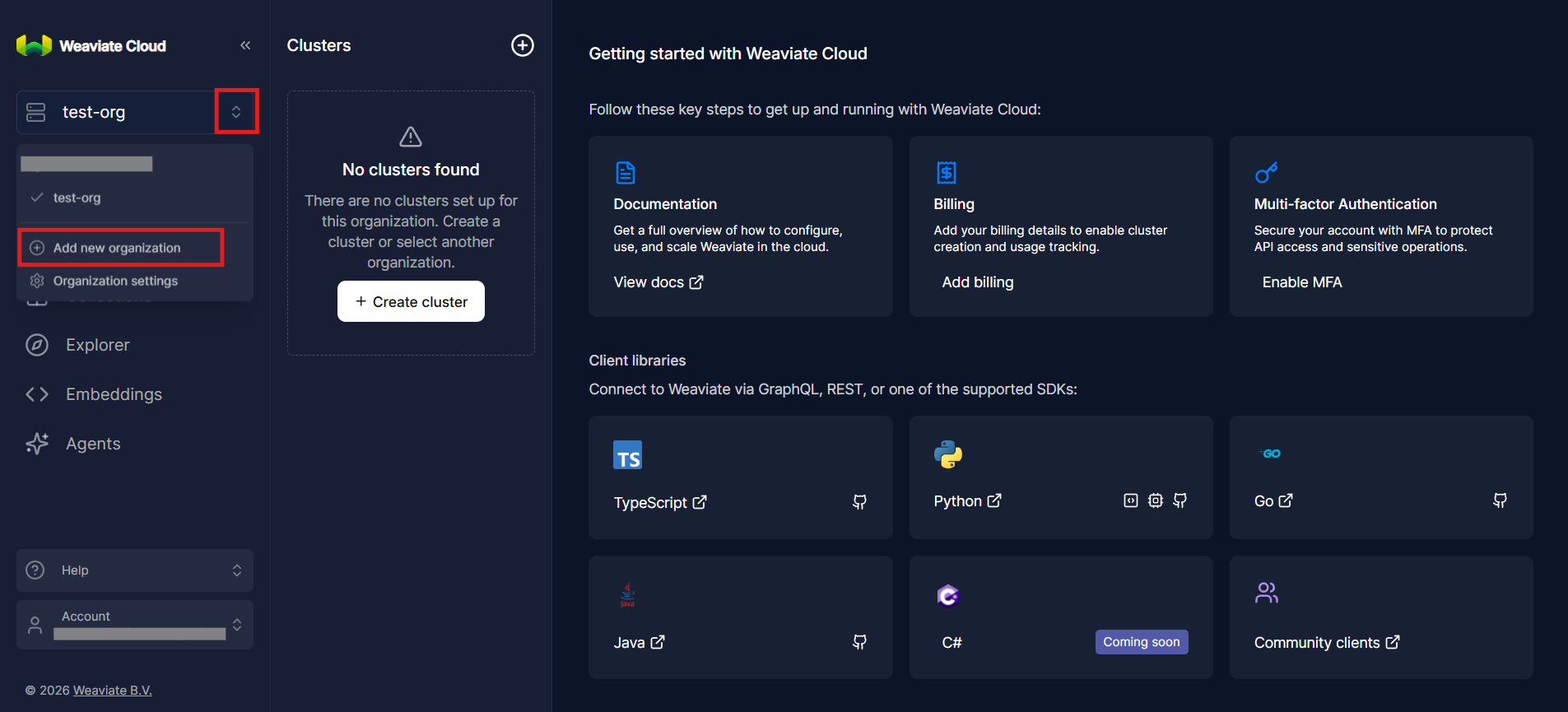1568x712 pixels.
Task: Click the Weaviate Cloud logo
Action: (91, 46)
